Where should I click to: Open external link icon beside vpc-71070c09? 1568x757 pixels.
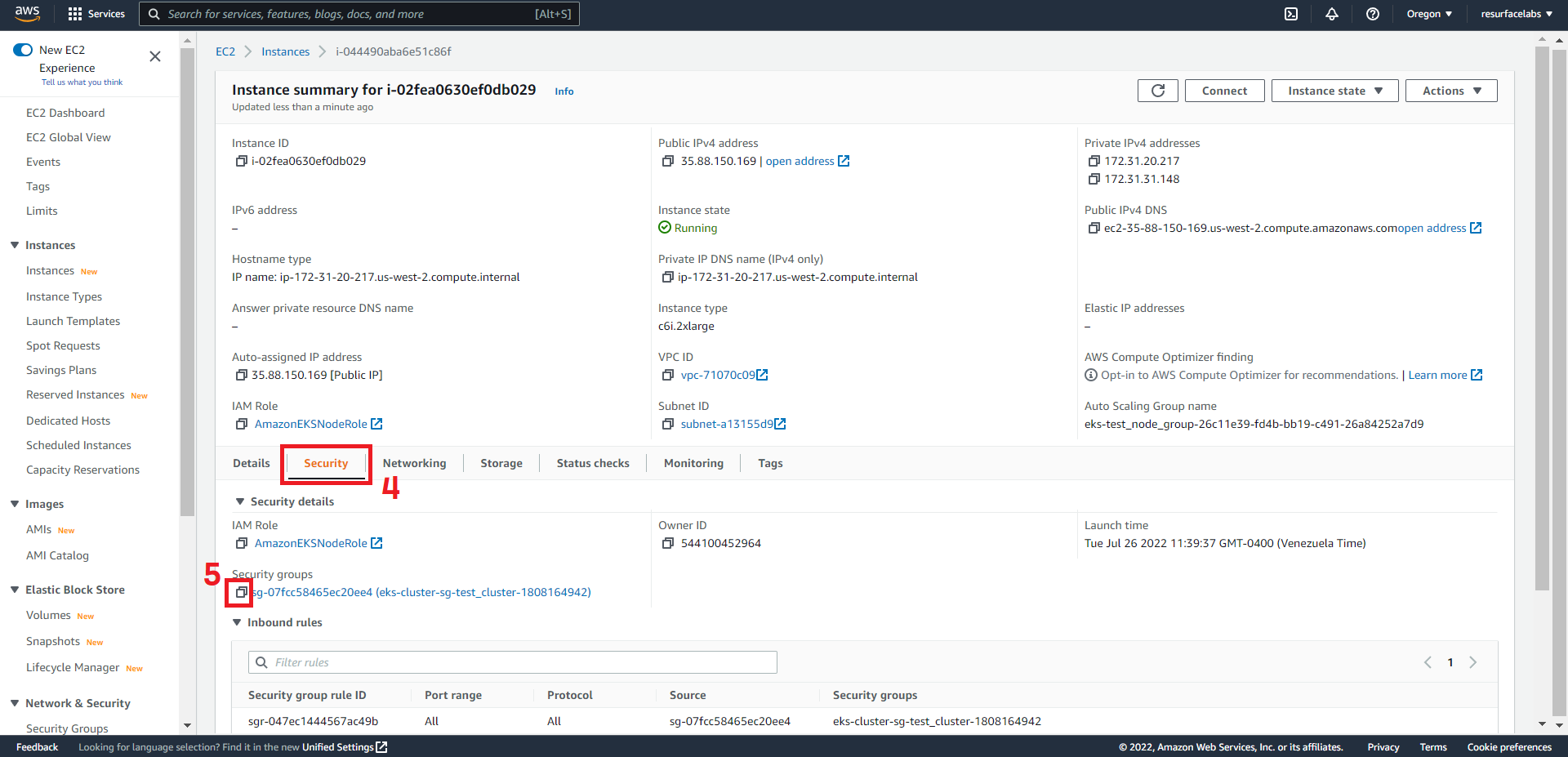pyautogui.click(x=762, y=375)
